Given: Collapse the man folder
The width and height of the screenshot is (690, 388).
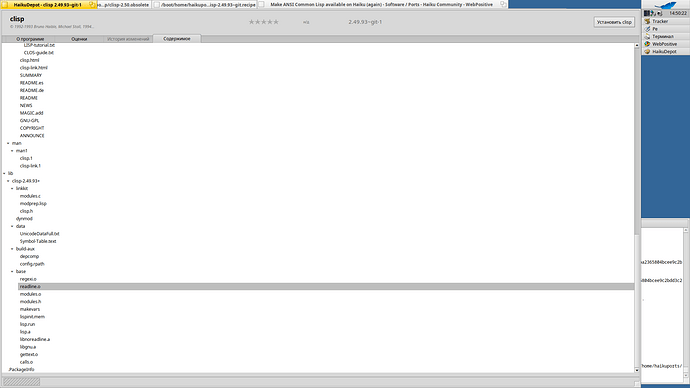Looking at the screenshot, I should click(8, 143).
